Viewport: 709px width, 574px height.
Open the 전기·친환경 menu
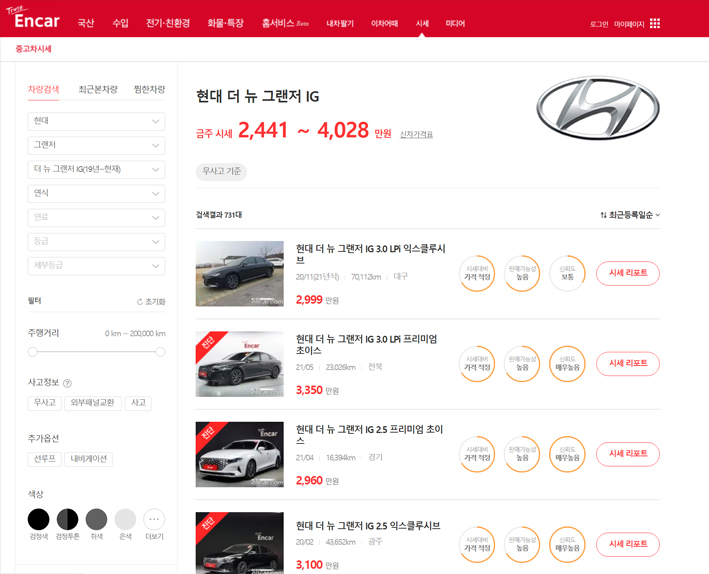168,23
